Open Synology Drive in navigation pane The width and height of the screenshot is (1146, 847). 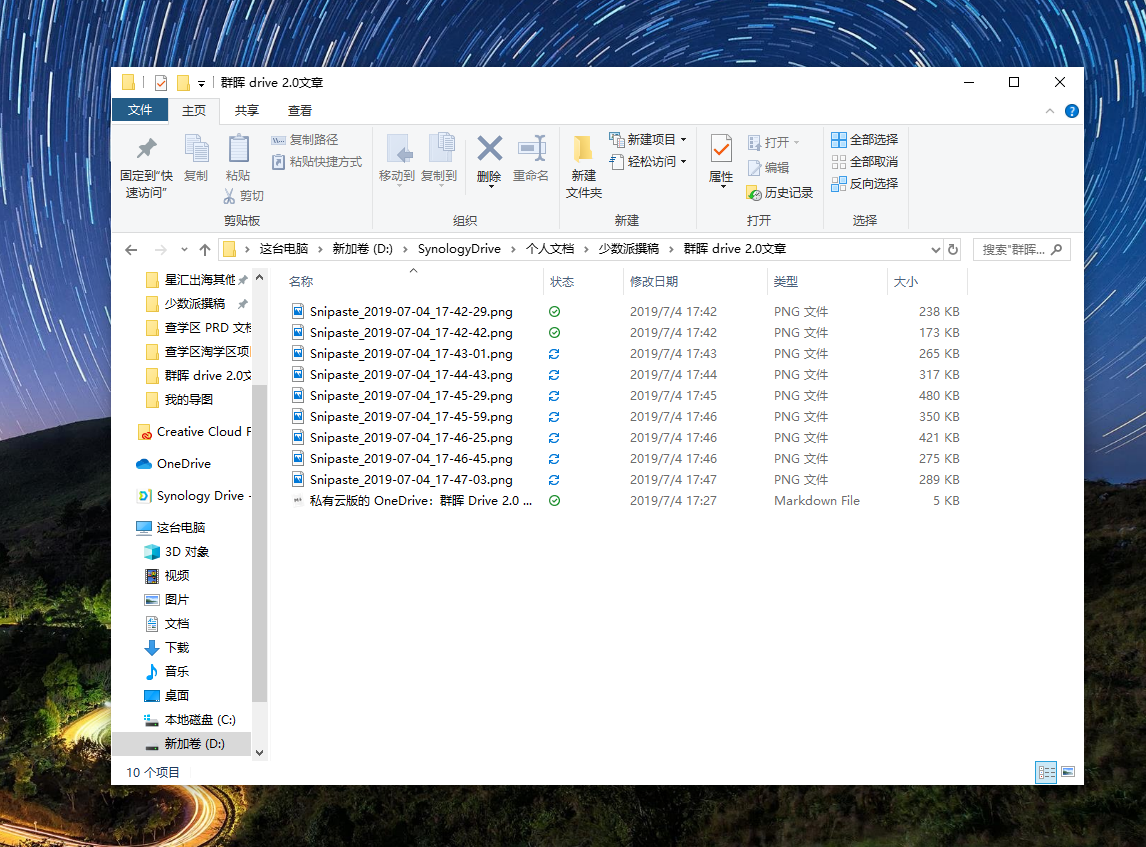point(194,496)
